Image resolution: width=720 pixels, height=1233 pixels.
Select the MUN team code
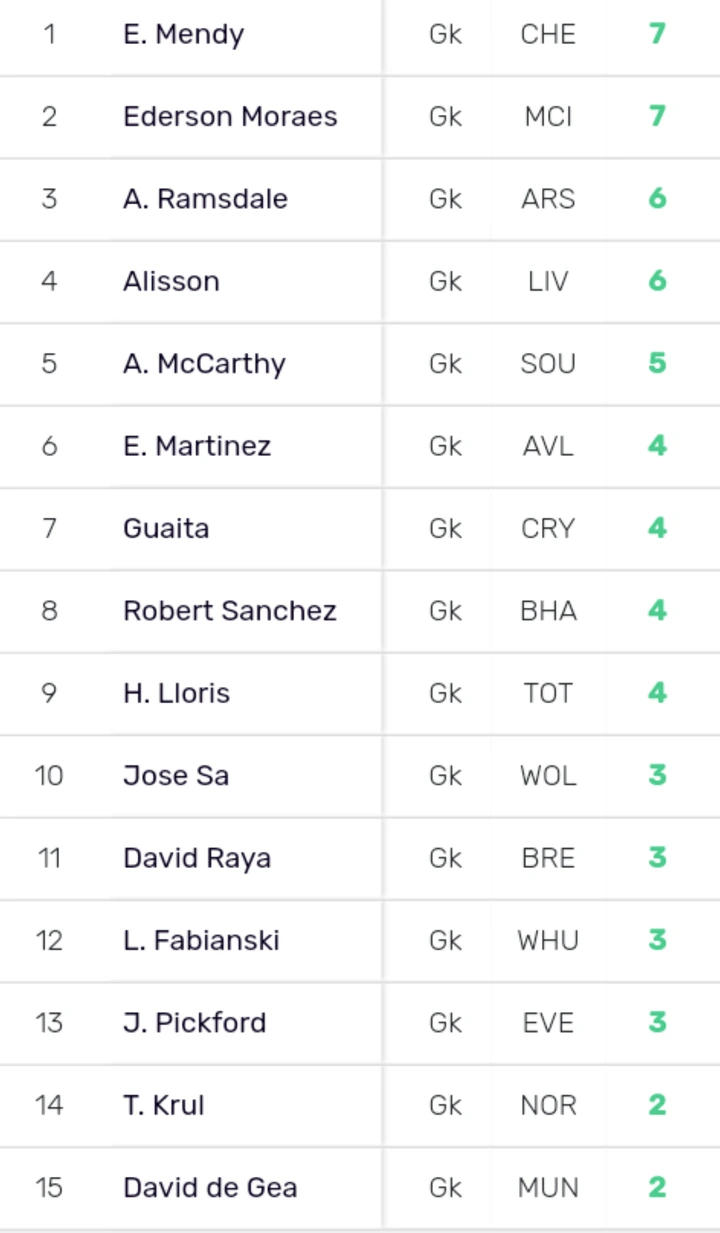tap(548, 1188)
